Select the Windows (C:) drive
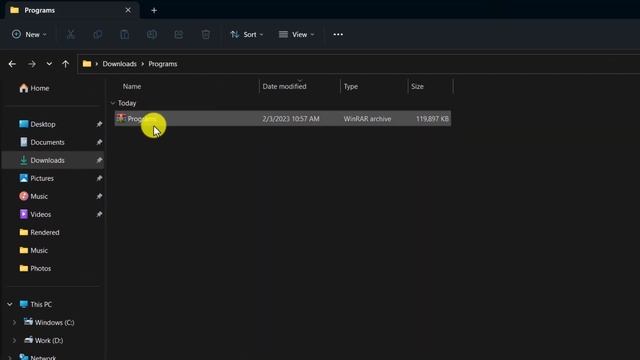The width and height of the screenshot is (640, 360). (x=49, y=322)
